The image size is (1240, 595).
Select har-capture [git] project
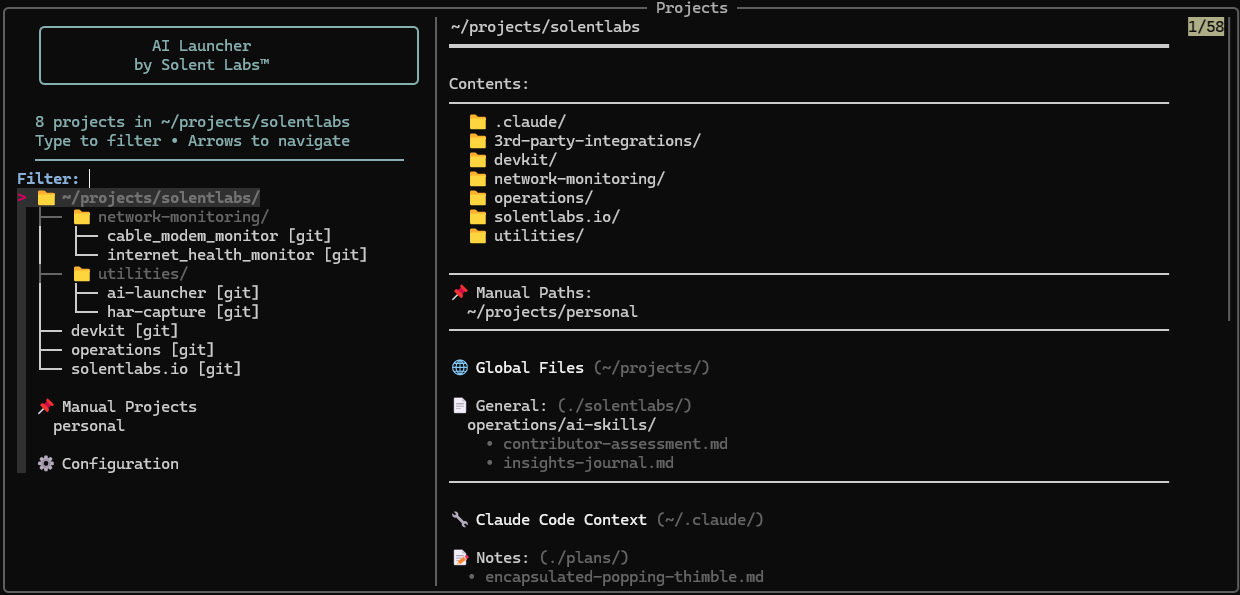183,312
